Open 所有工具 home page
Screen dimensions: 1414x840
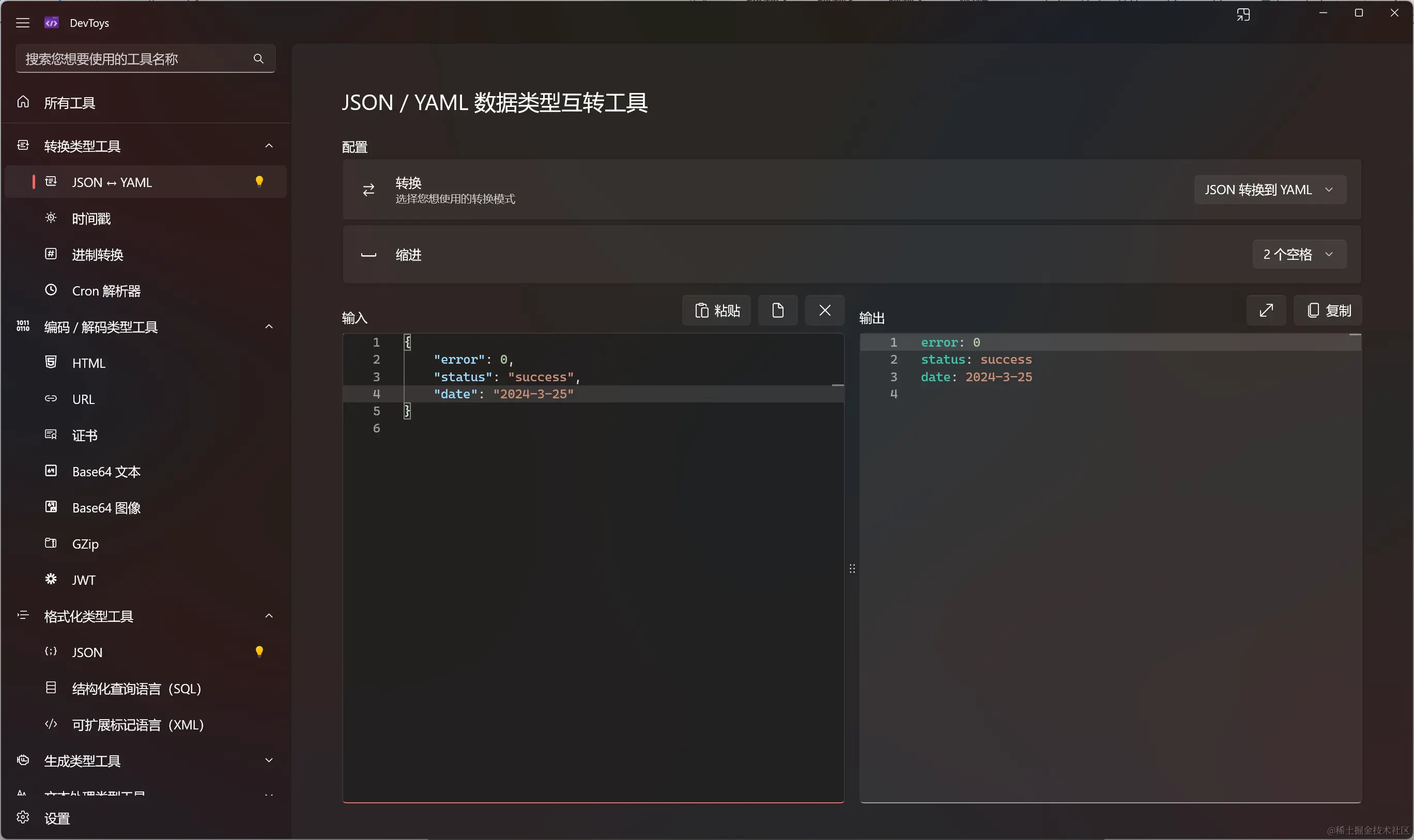(146, 102)
